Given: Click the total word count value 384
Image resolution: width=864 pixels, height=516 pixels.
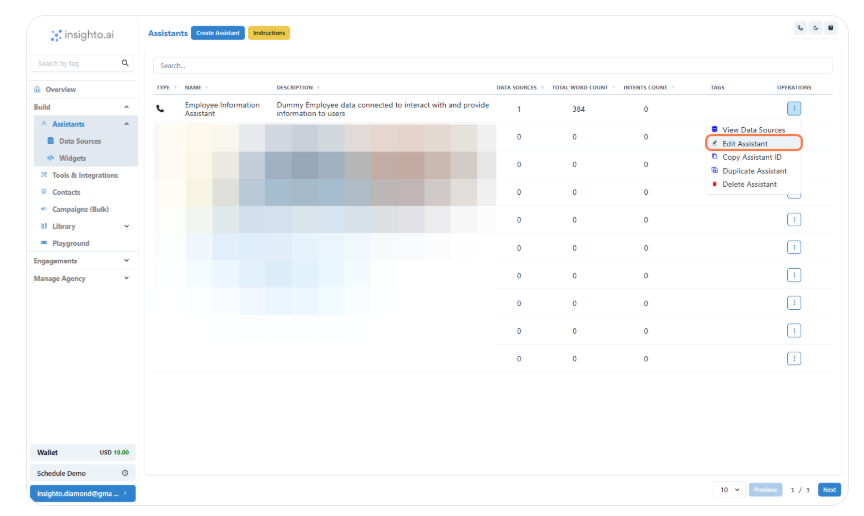Looking at the screenshot, I should (578, 109).
